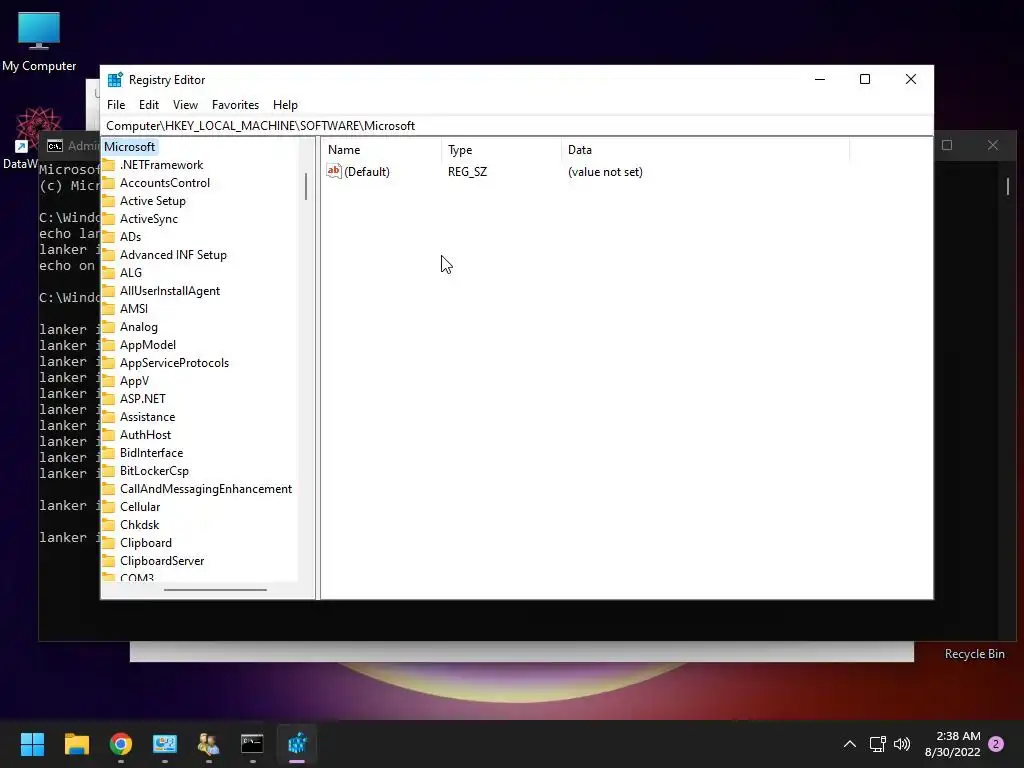Click the tree pane horizontal scrollbar thumb
Image resolution: width=1024 pixels, height=768 pixels.
(215, 590)
